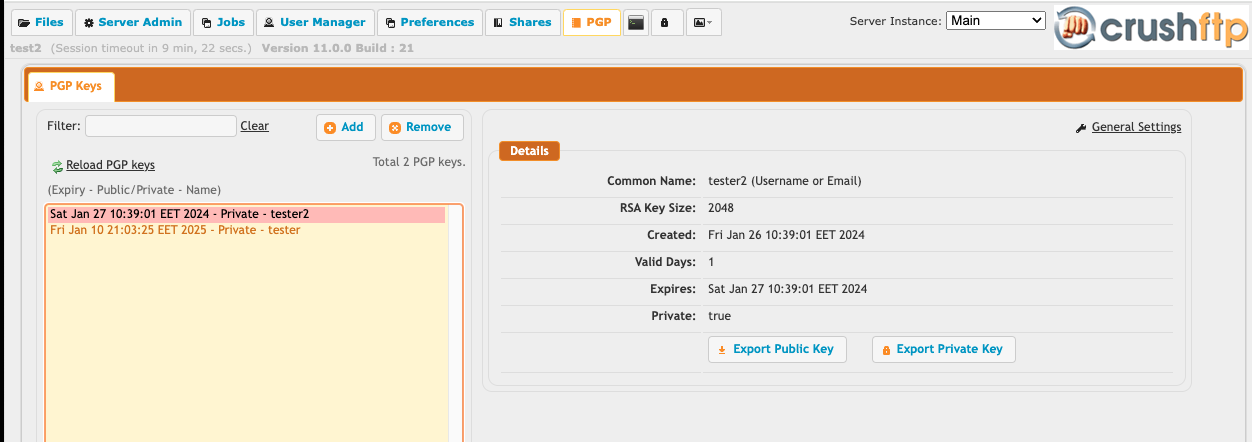Open the Preferences tab
The height and width of the screenshot is (442, 1252).
(429, 22)
